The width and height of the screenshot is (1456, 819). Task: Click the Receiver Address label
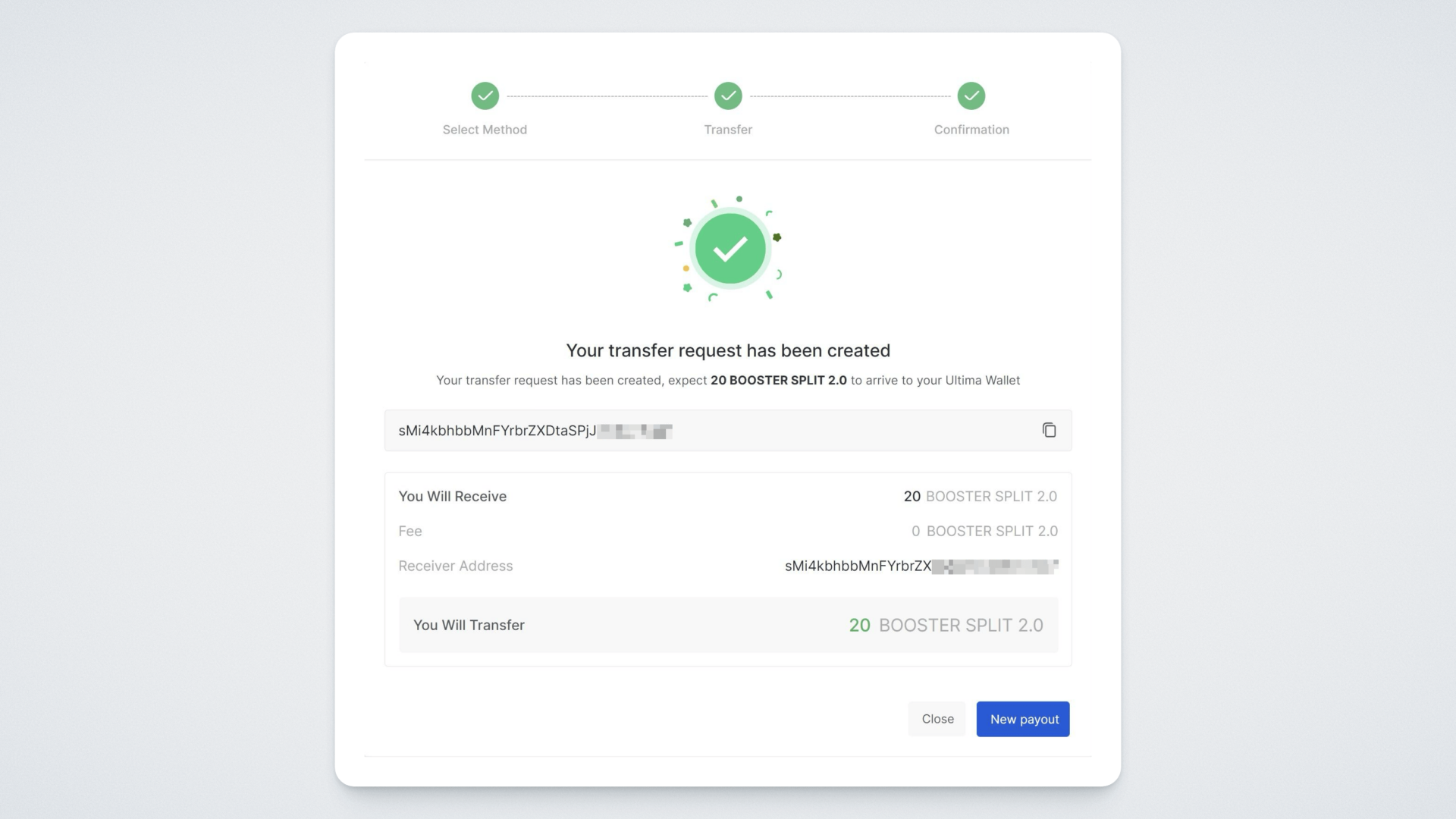click(x=456, y=566)
